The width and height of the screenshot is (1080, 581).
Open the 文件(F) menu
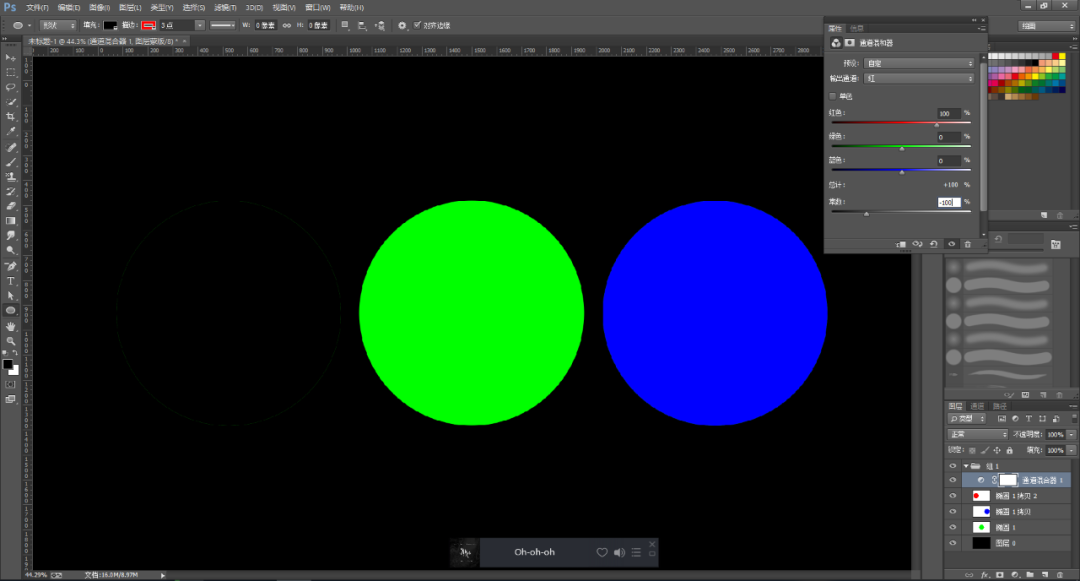point(37,8)
